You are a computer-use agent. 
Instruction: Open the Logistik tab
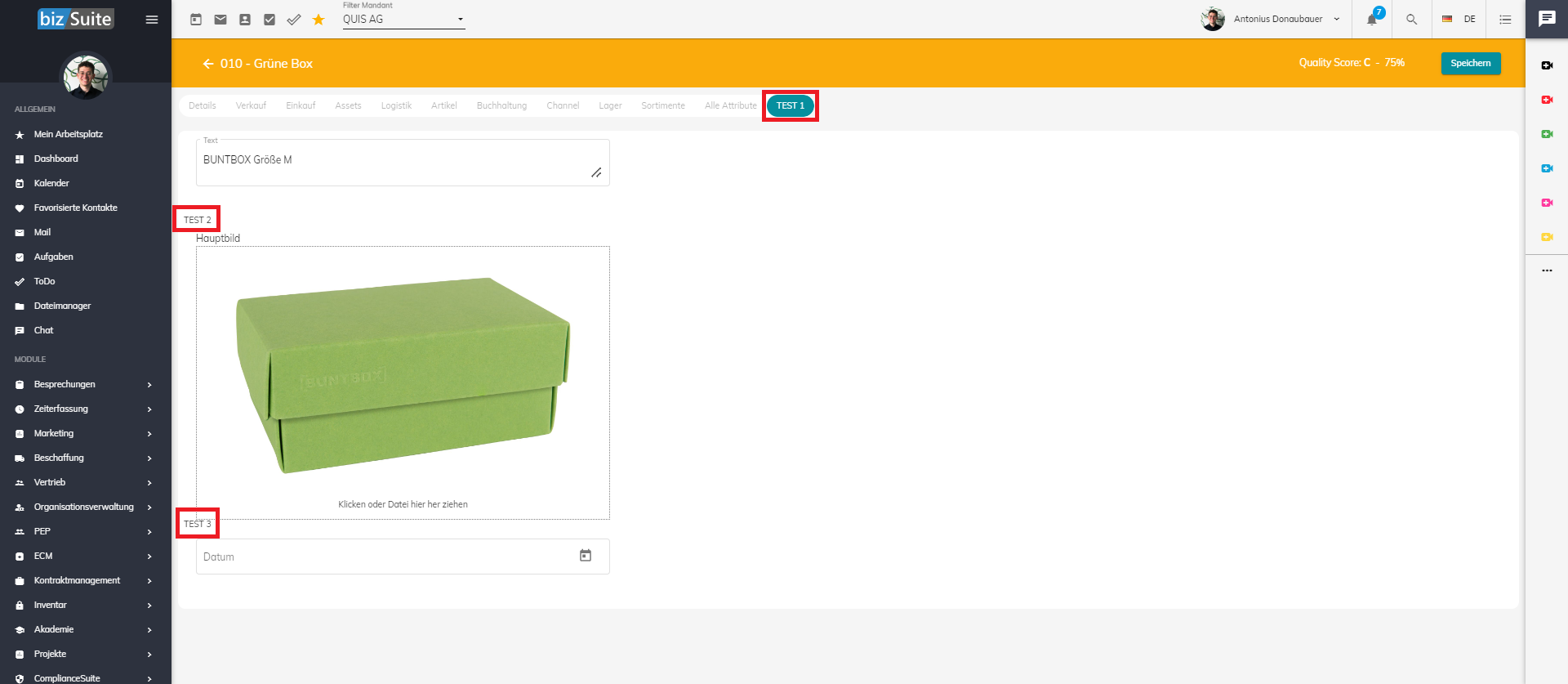[x=396, y=105]
